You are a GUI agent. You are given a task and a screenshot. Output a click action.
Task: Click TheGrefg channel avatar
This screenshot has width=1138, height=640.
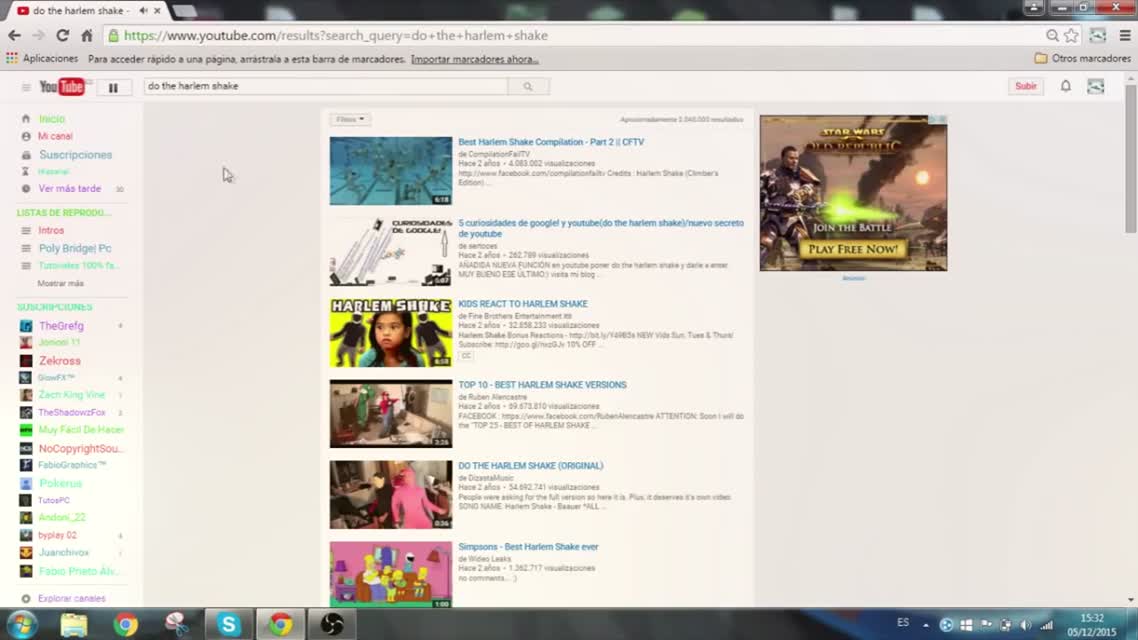click(x=26, y=326)
